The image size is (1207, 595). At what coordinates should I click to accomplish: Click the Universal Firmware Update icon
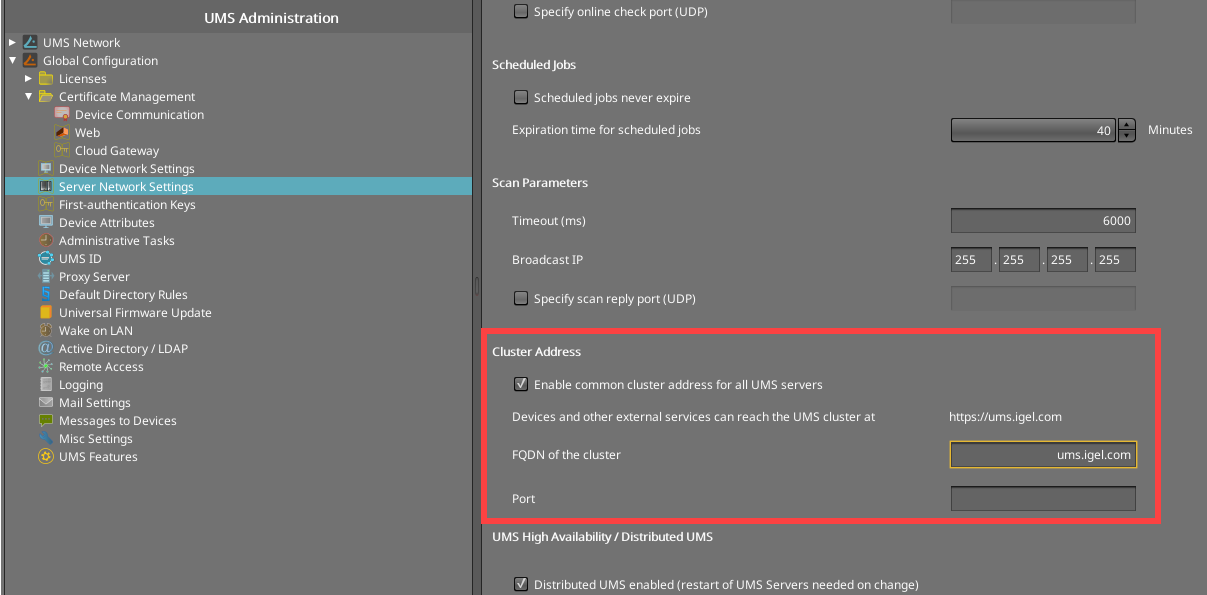[46, 313]
